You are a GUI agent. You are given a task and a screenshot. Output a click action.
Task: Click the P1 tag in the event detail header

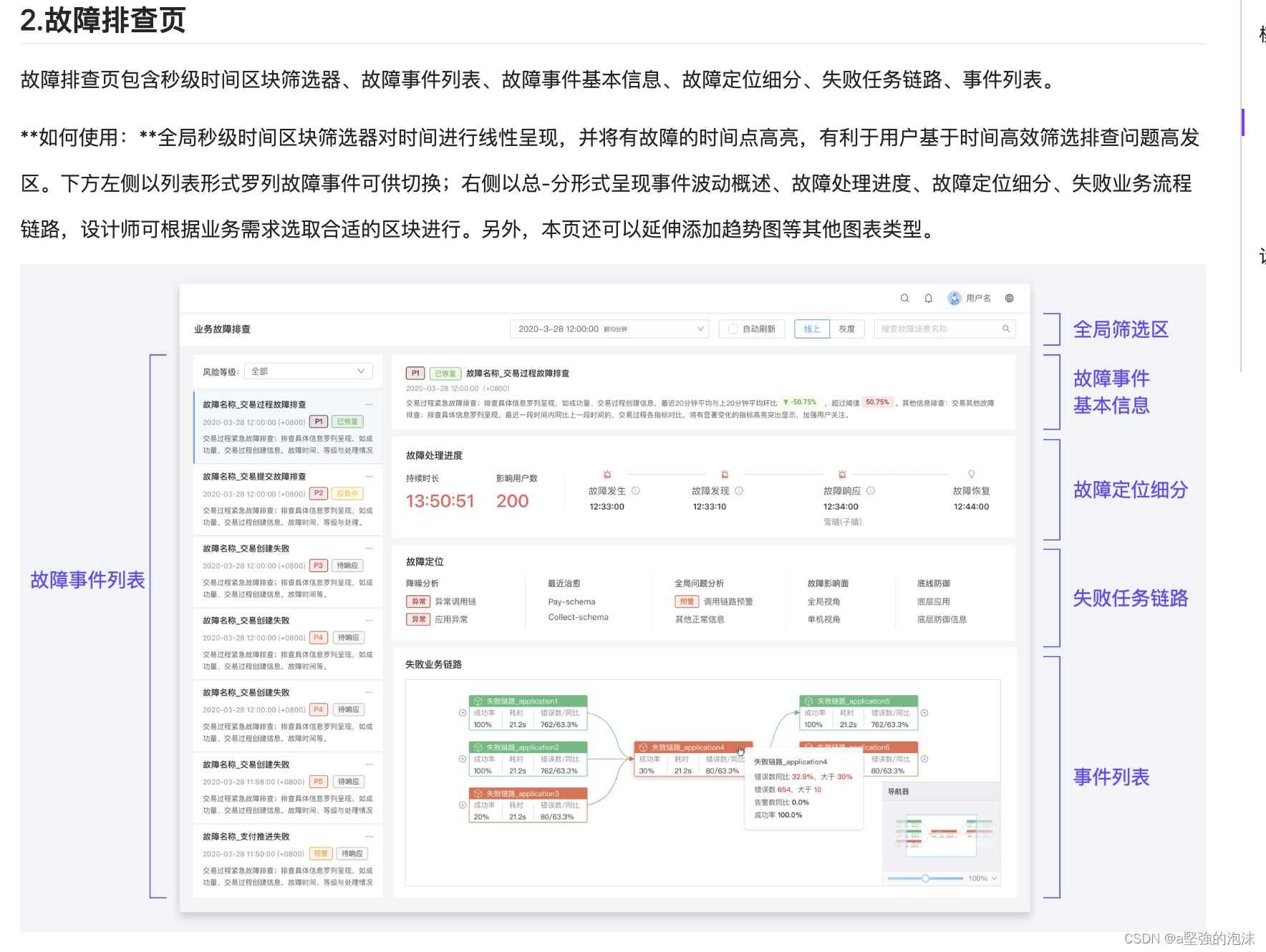coord(415,374)
